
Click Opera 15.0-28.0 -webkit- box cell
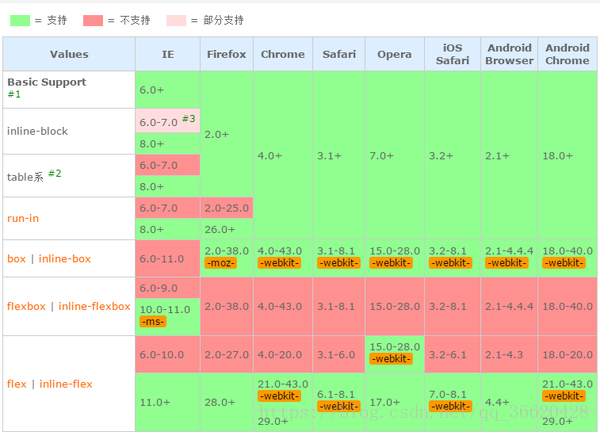pyautogui.click(x=395, y=259)
